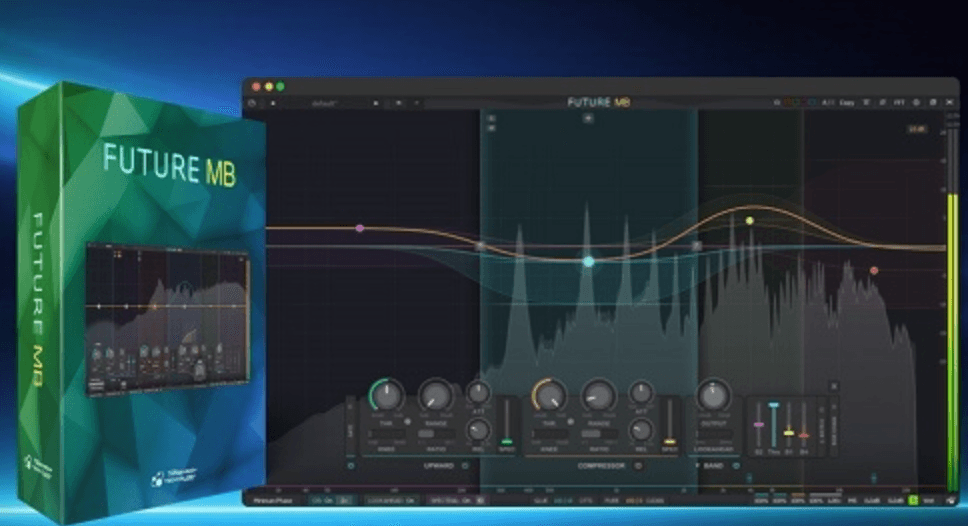Click the link icon beside Upward THR
Screen dimensions: 968x526
click(x=407, y=422)
